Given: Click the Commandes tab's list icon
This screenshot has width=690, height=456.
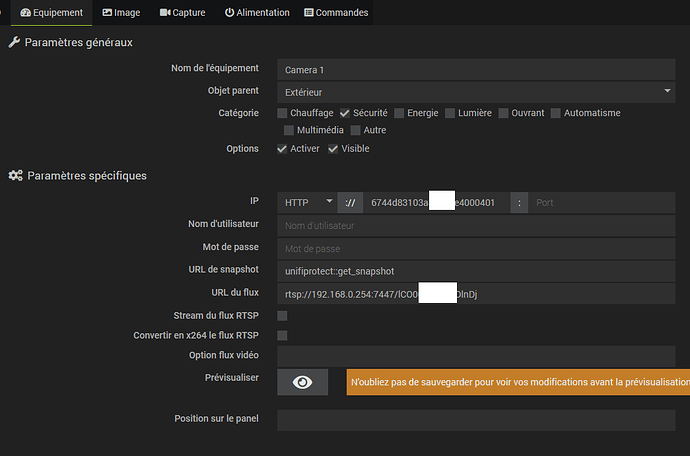Looking at the screenshot, I should click(309, 12).
